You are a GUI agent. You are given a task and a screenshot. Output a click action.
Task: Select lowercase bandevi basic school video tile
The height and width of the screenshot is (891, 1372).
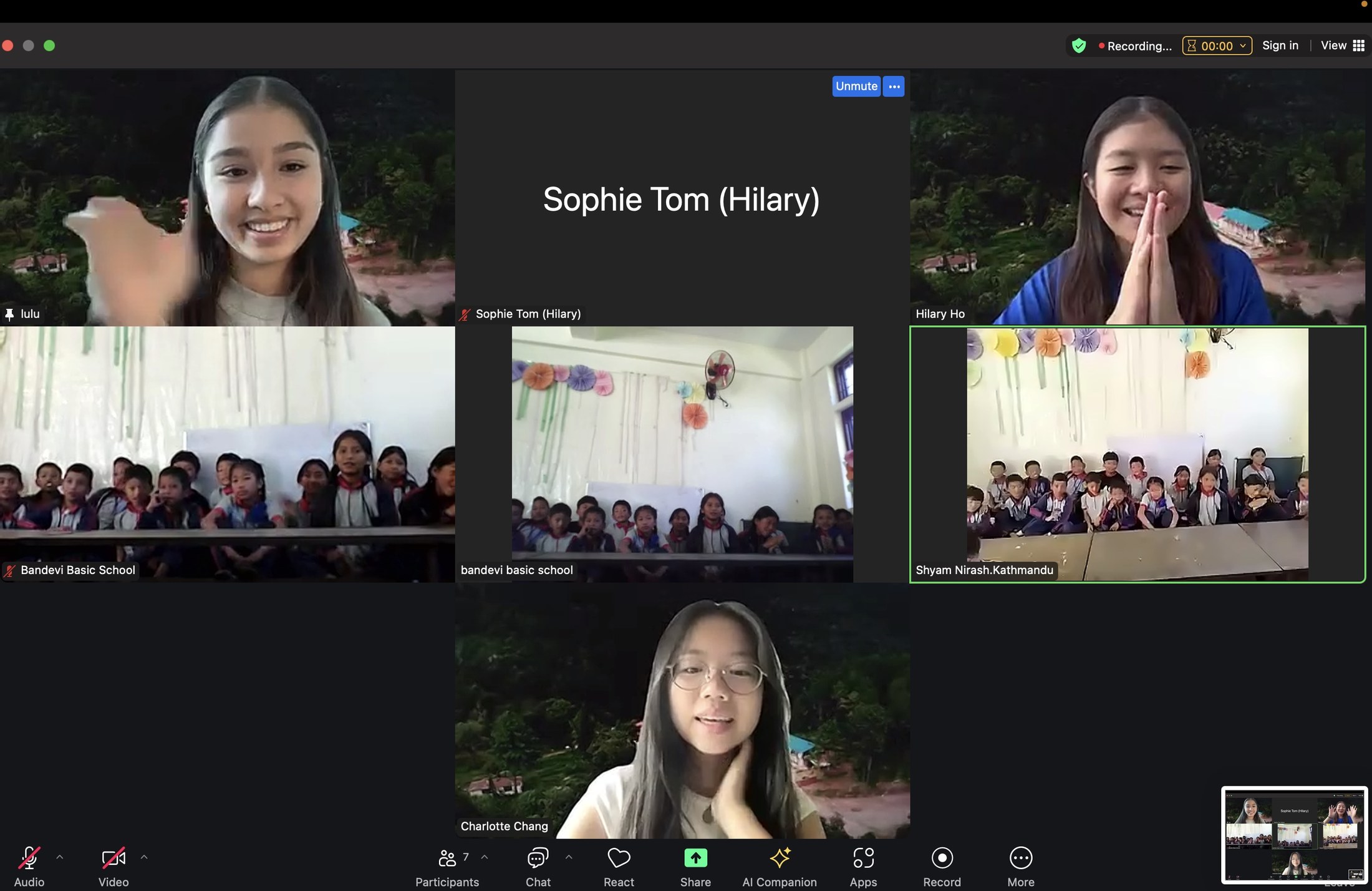point(682,454)
